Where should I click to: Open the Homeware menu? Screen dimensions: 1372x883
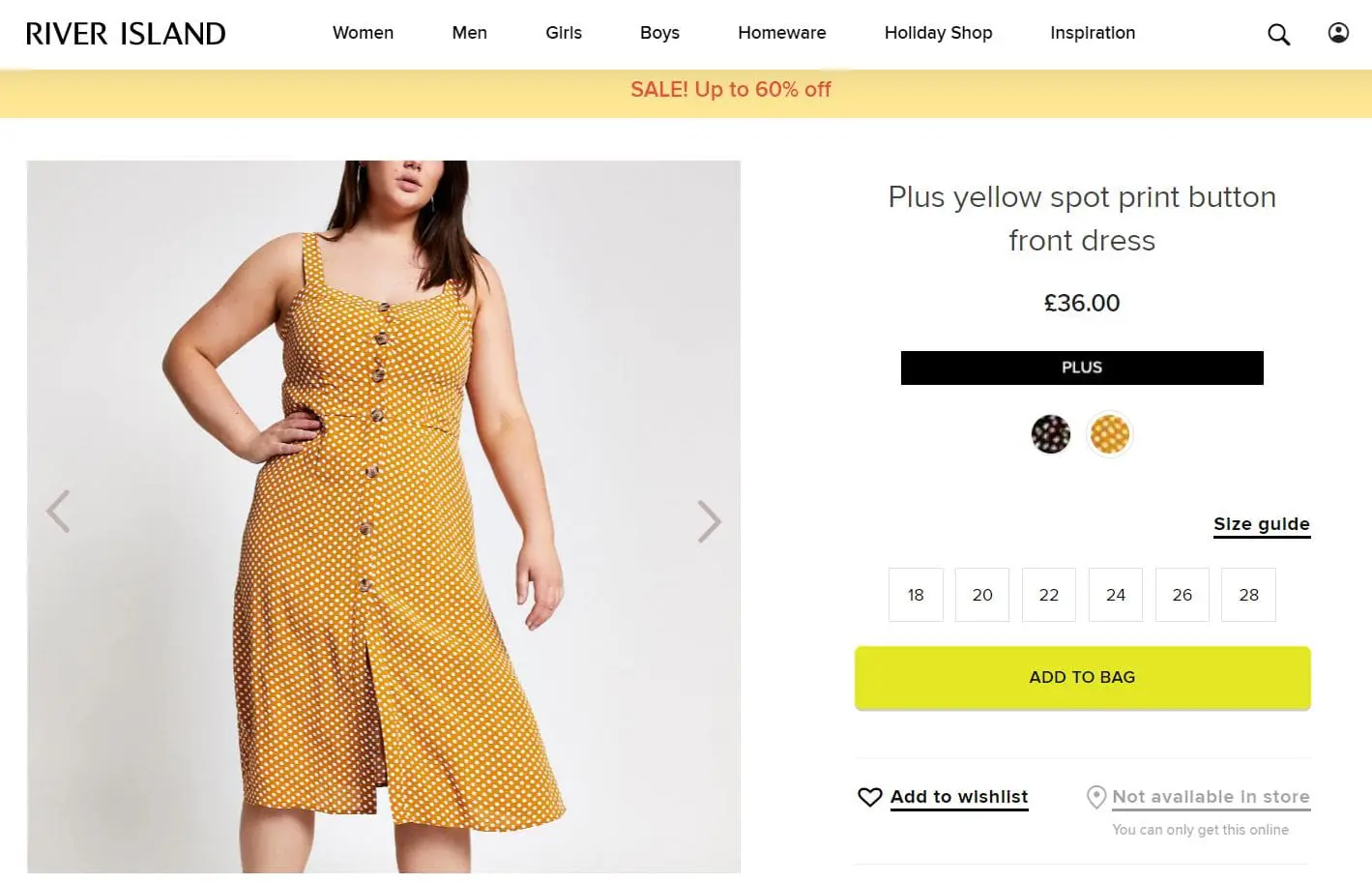click(x=781, y=33)
